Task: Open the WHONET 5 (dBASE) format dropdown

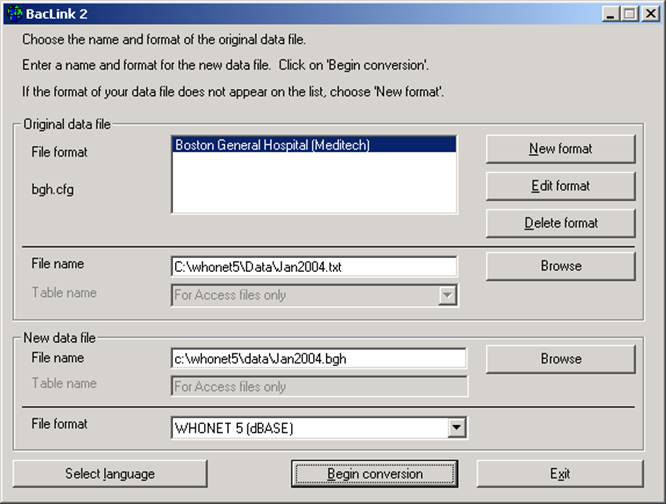Action: (457, 428)
